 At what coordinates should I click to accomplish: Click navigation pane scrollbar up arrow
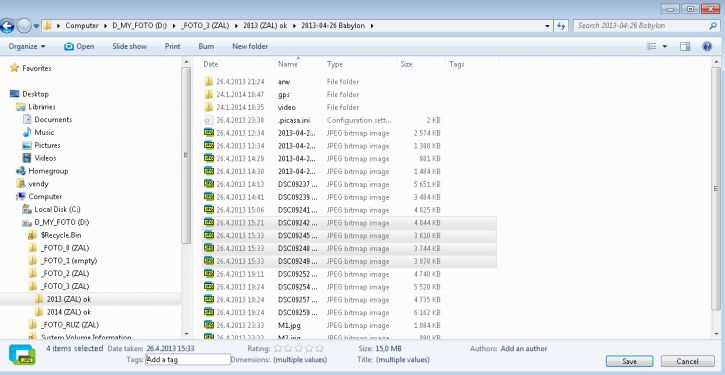[186, 61]
